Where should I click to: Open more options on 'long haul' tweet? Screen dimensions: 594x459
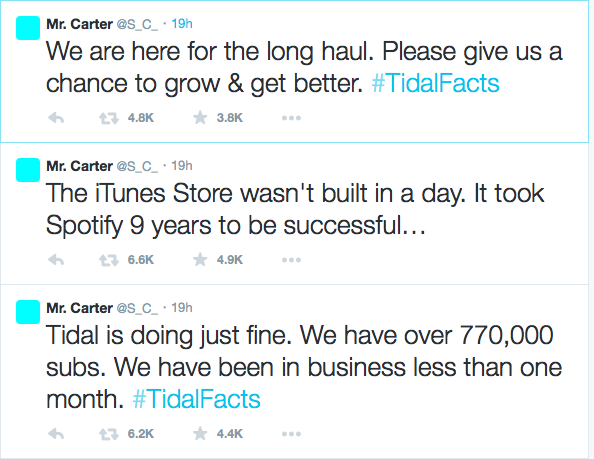point(291,118)
